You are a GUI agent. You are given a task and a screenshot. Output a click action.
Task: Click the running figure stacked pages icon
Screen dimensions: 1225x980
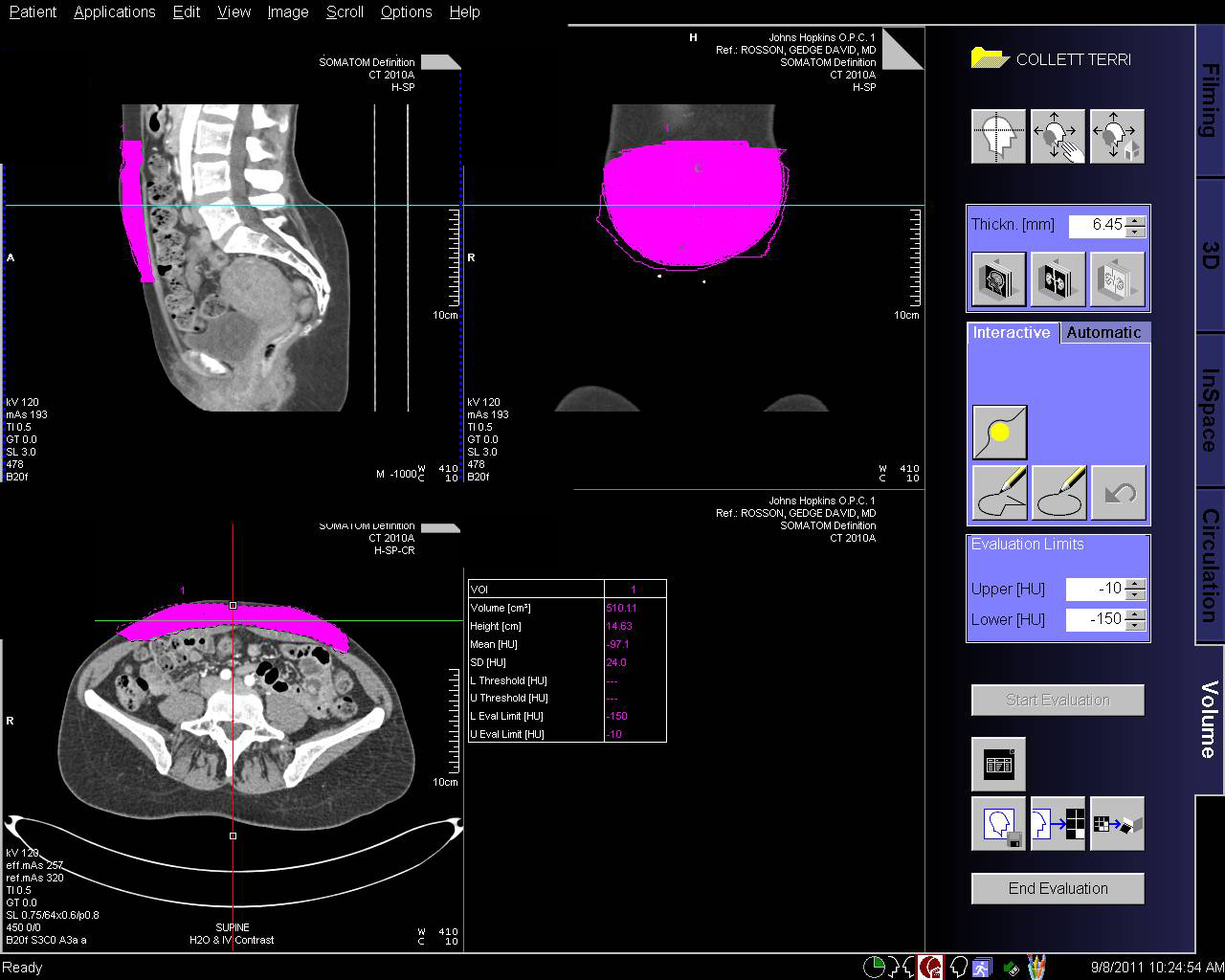coord(982,967)
